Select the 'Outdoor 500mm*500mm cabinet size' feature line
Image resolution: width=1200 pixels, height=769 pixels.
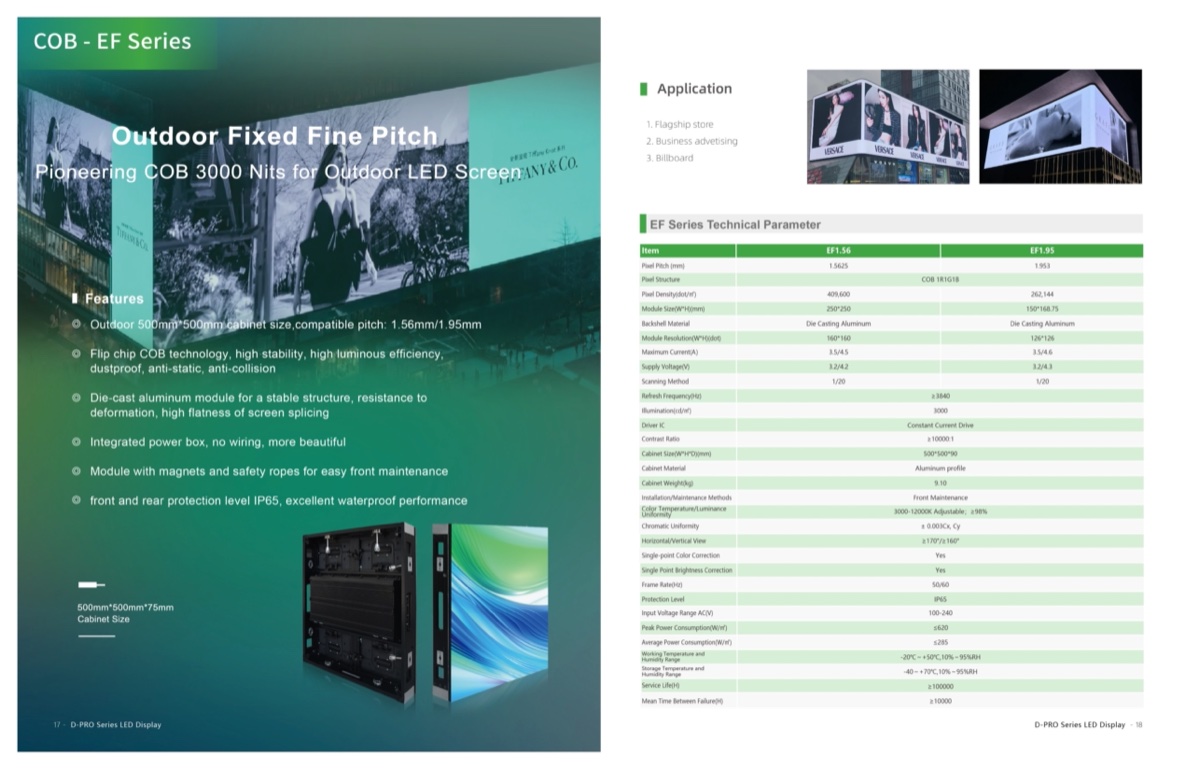(x=286, y=325)
